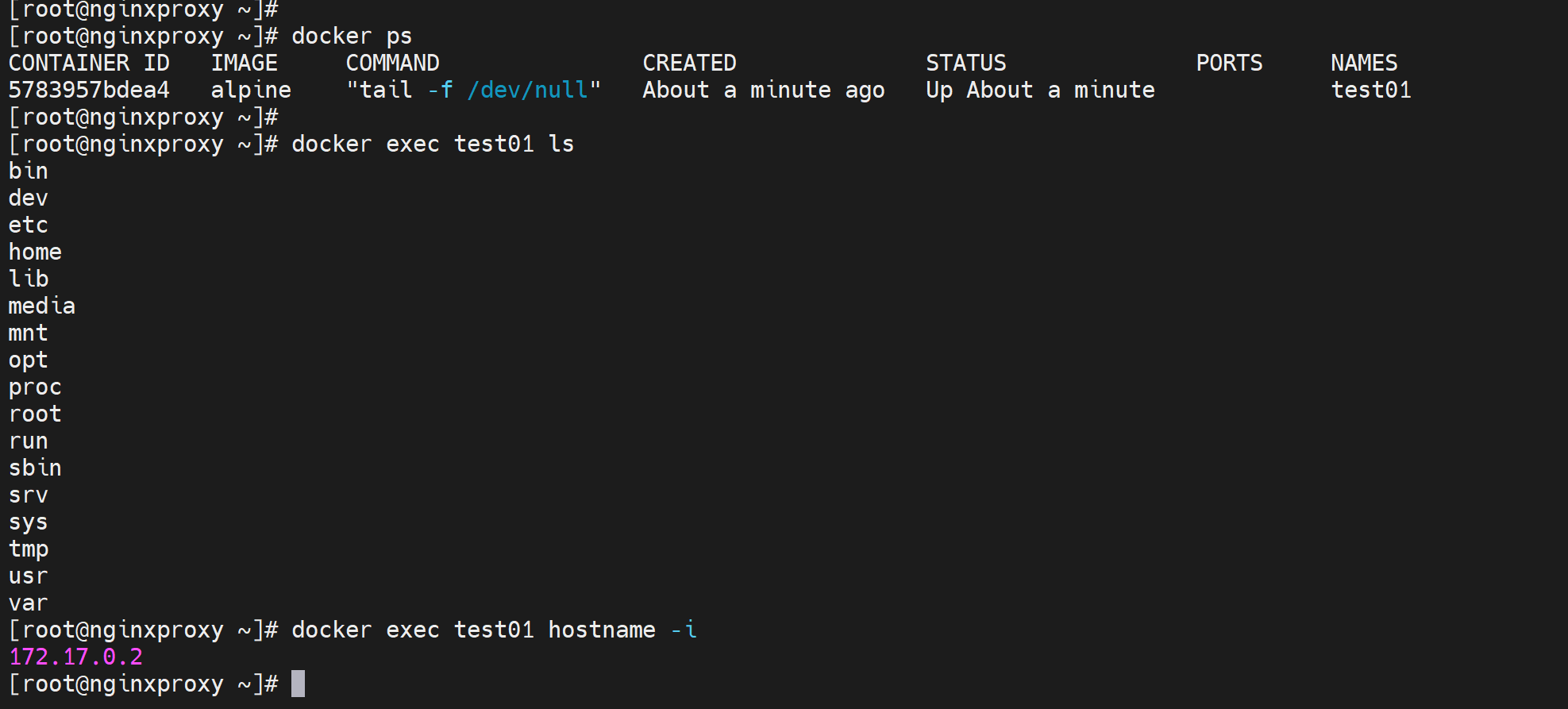
Task: Click the CREATED column header
Action: 689,63
